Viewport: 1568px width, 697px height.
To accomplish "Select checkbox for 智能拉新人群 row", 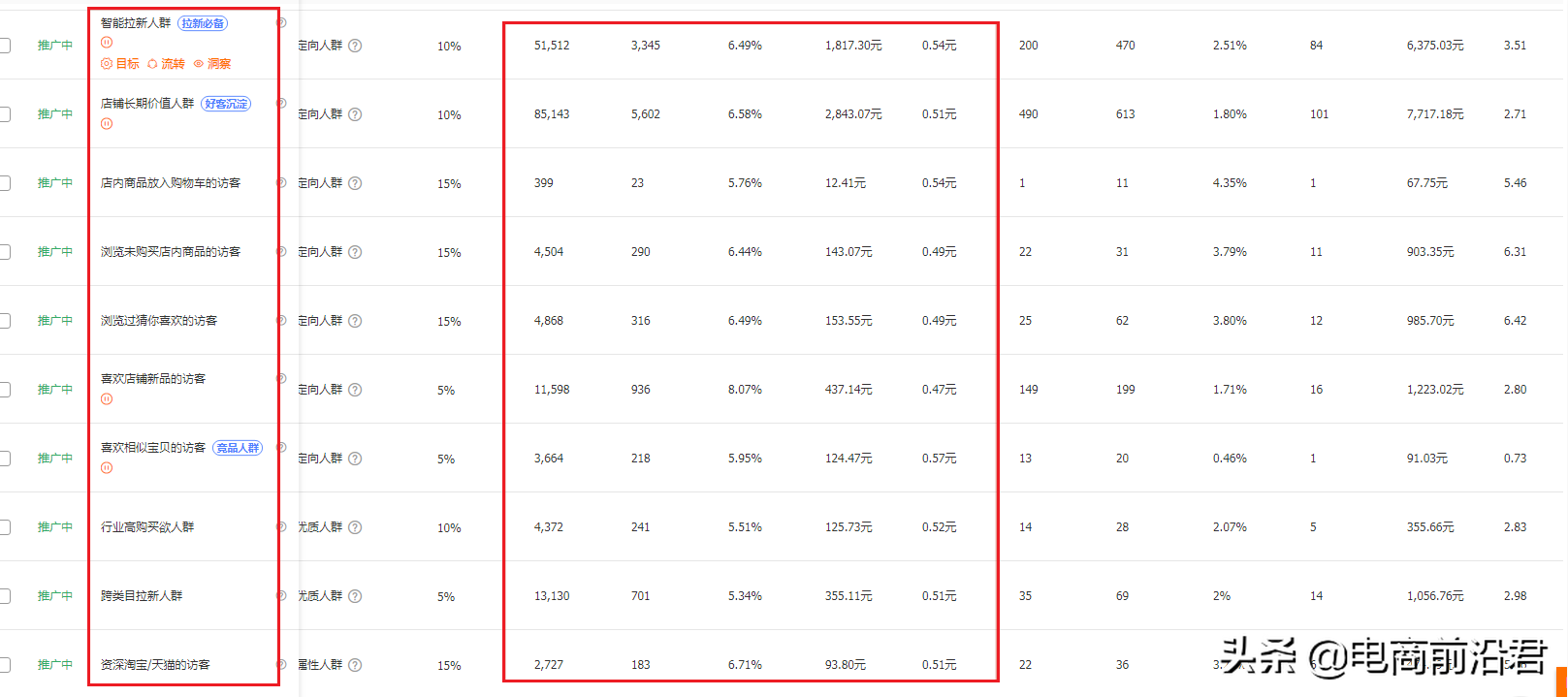I will pyautogui.click(x=5, y=46).
